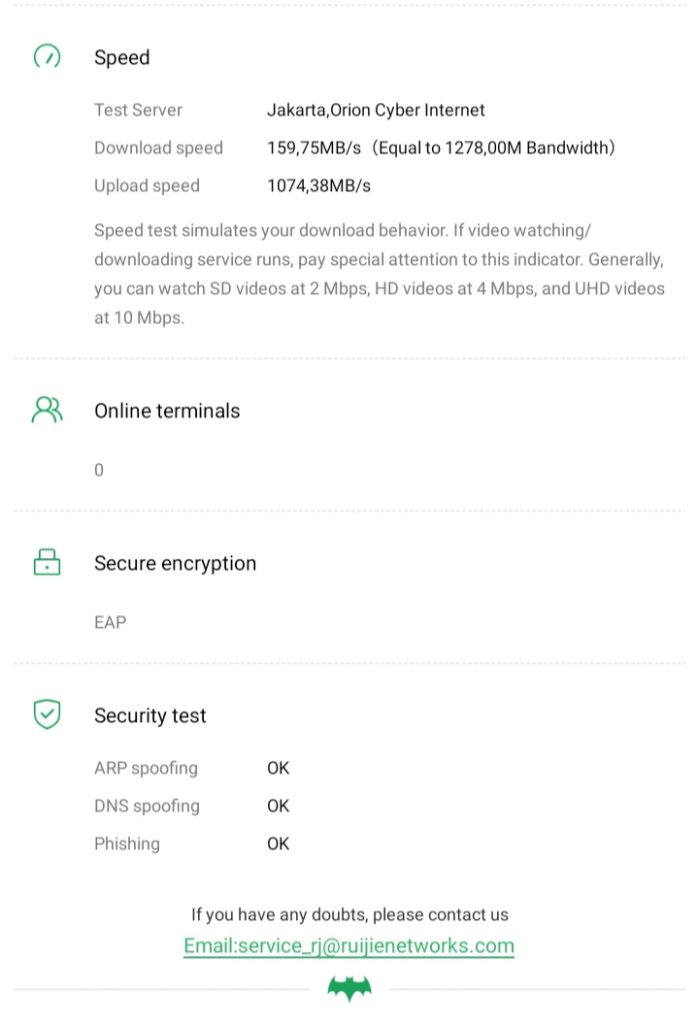Image resolution: width=698 pixels, height=1024 pixels.
Task: Click the speed test description paragraph
Action: click(378, 275)
